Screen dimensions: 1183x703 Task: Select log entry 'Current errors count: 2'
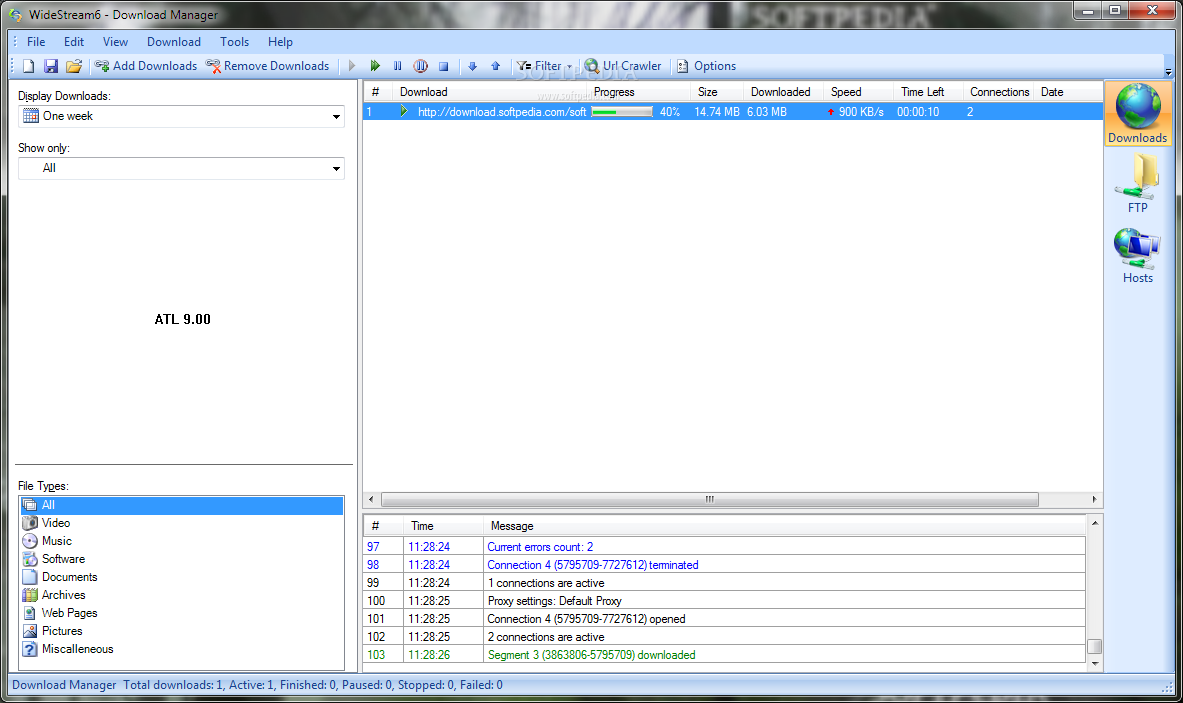(724, 547)
